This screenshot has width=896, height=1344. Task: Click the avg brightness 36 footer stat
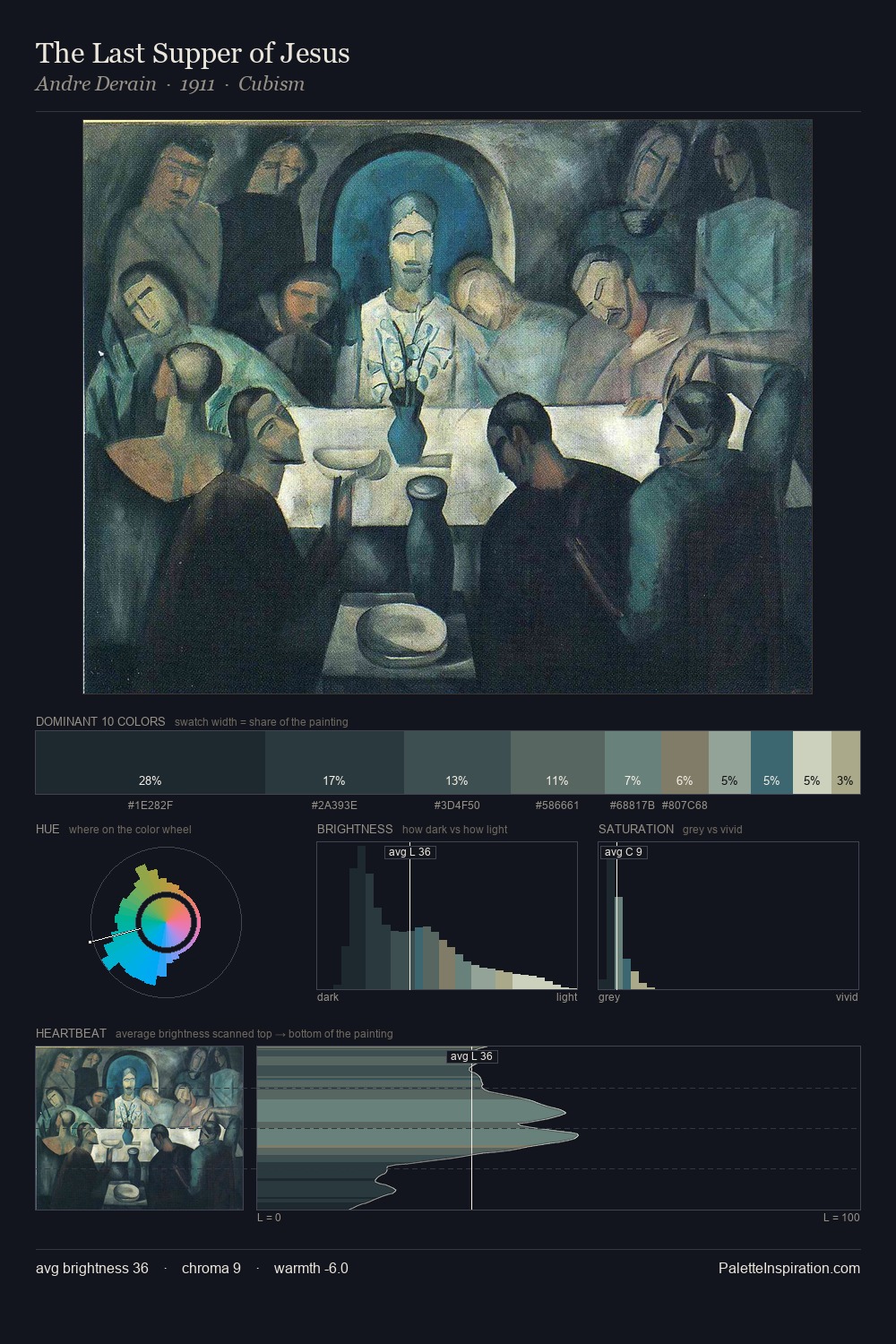point(92,1268)
